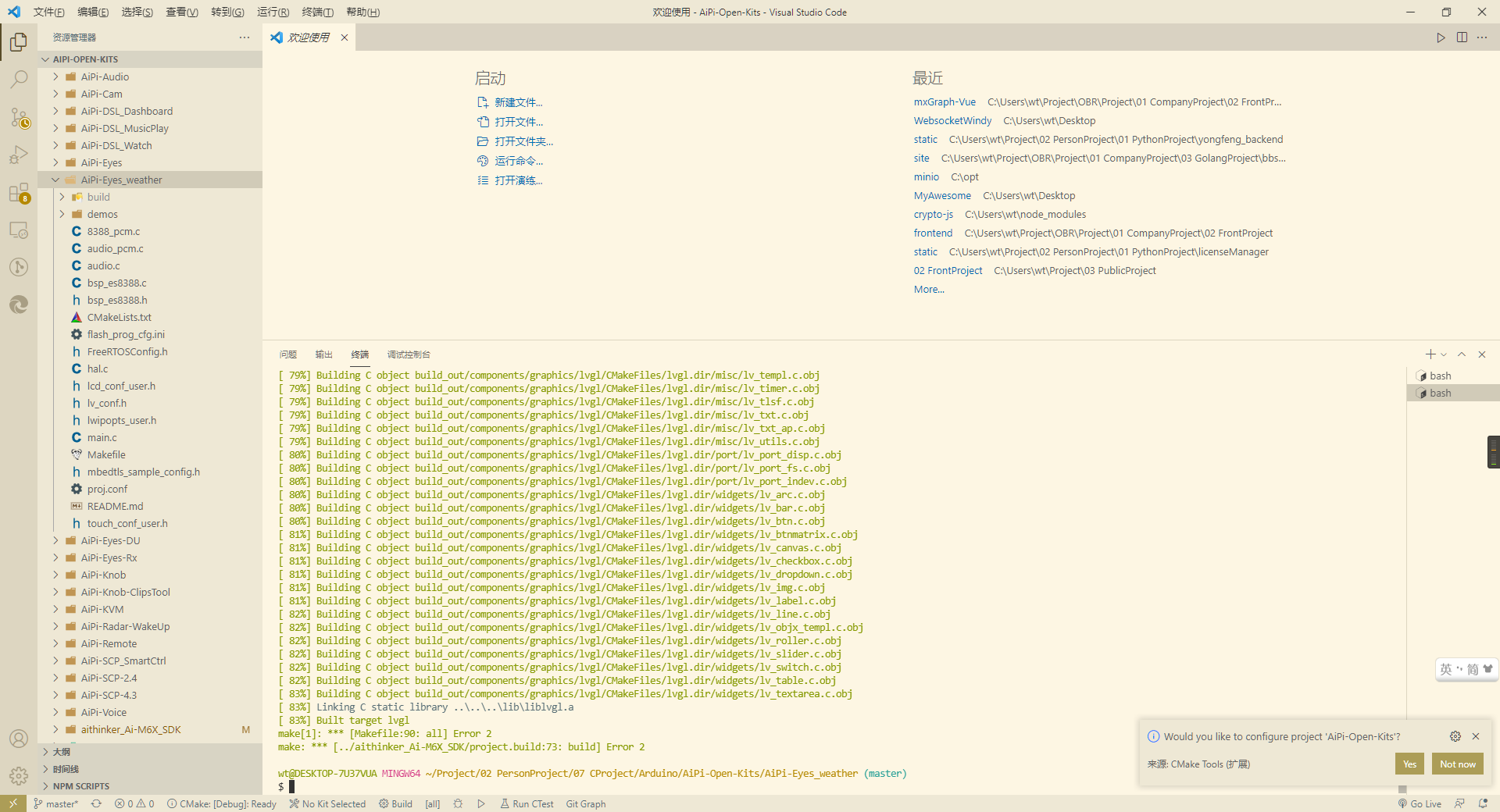
Task: Switch to the 问题 panel tab
Action: (288, 354)
